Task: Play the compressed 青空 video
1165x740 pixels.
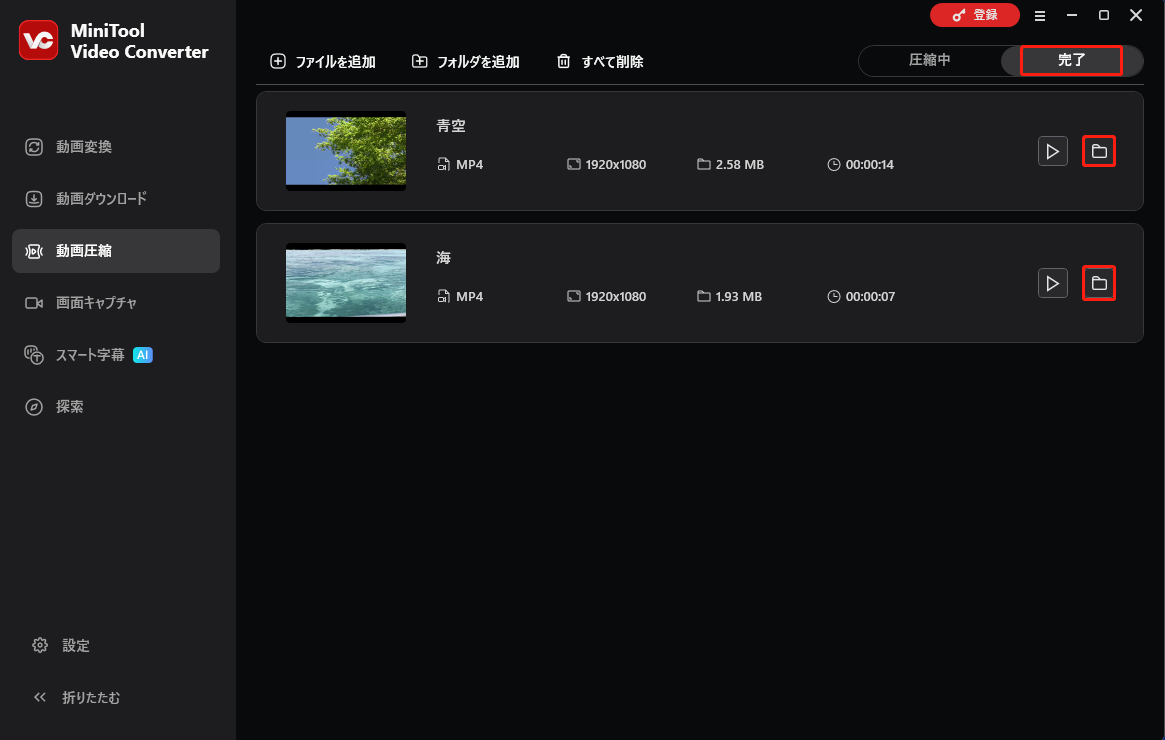Action: [1052, 151]
